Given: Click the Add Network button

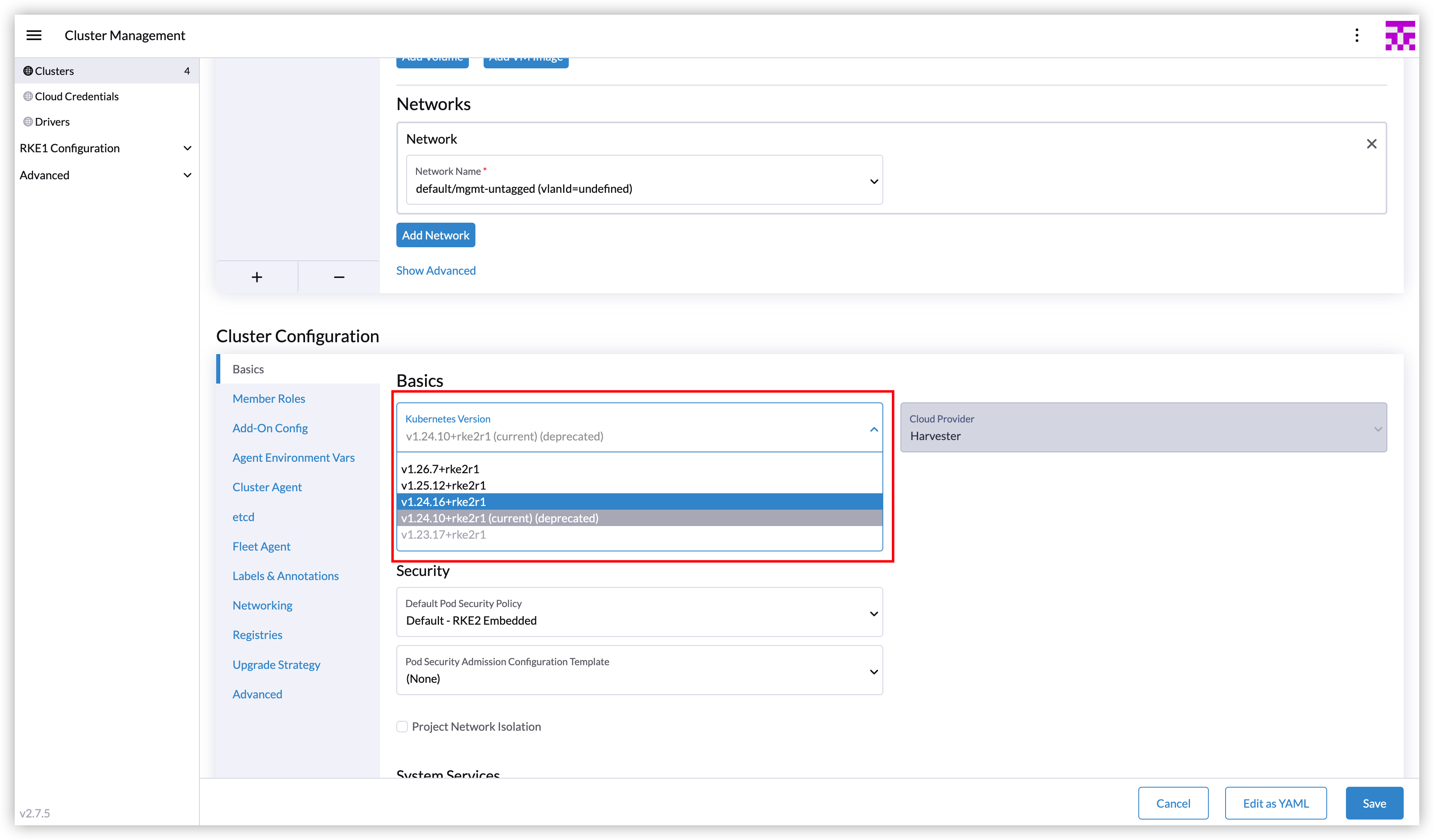Looking at the screenshot, I should coord(436,235).
